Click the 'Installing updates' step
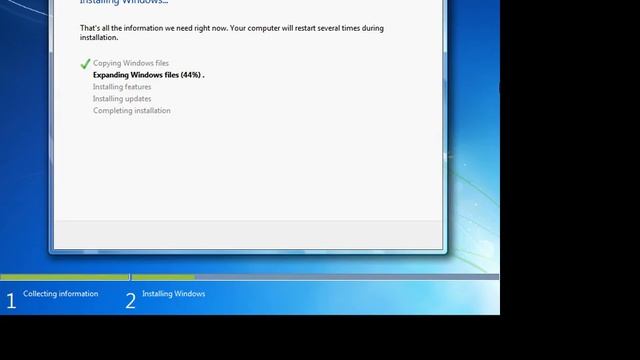Viewport: 640px width, 360px height. click(x=122, y=99)
